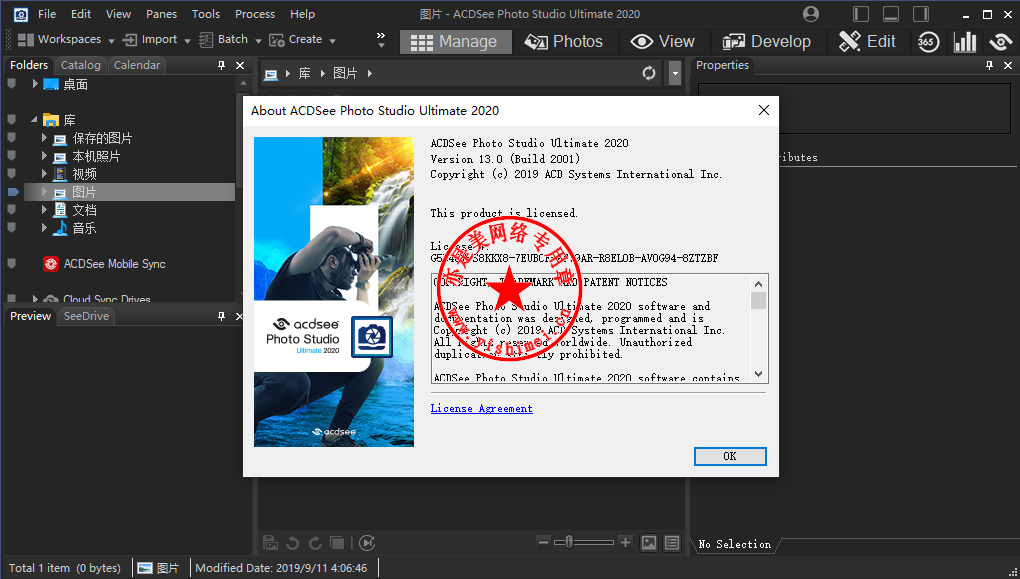This screenshot has width=1020, height=579.
Task: Collapse the 库 tree node
Action: tap(34, 120)
